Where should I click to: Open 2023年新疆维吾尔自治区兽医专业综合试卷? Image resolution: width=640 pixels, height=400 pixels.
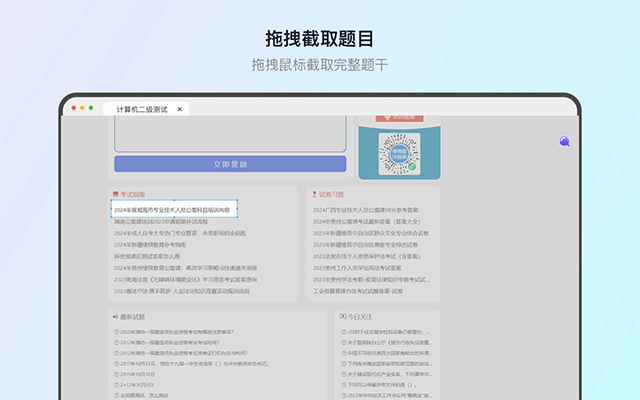tap(365, 245)
